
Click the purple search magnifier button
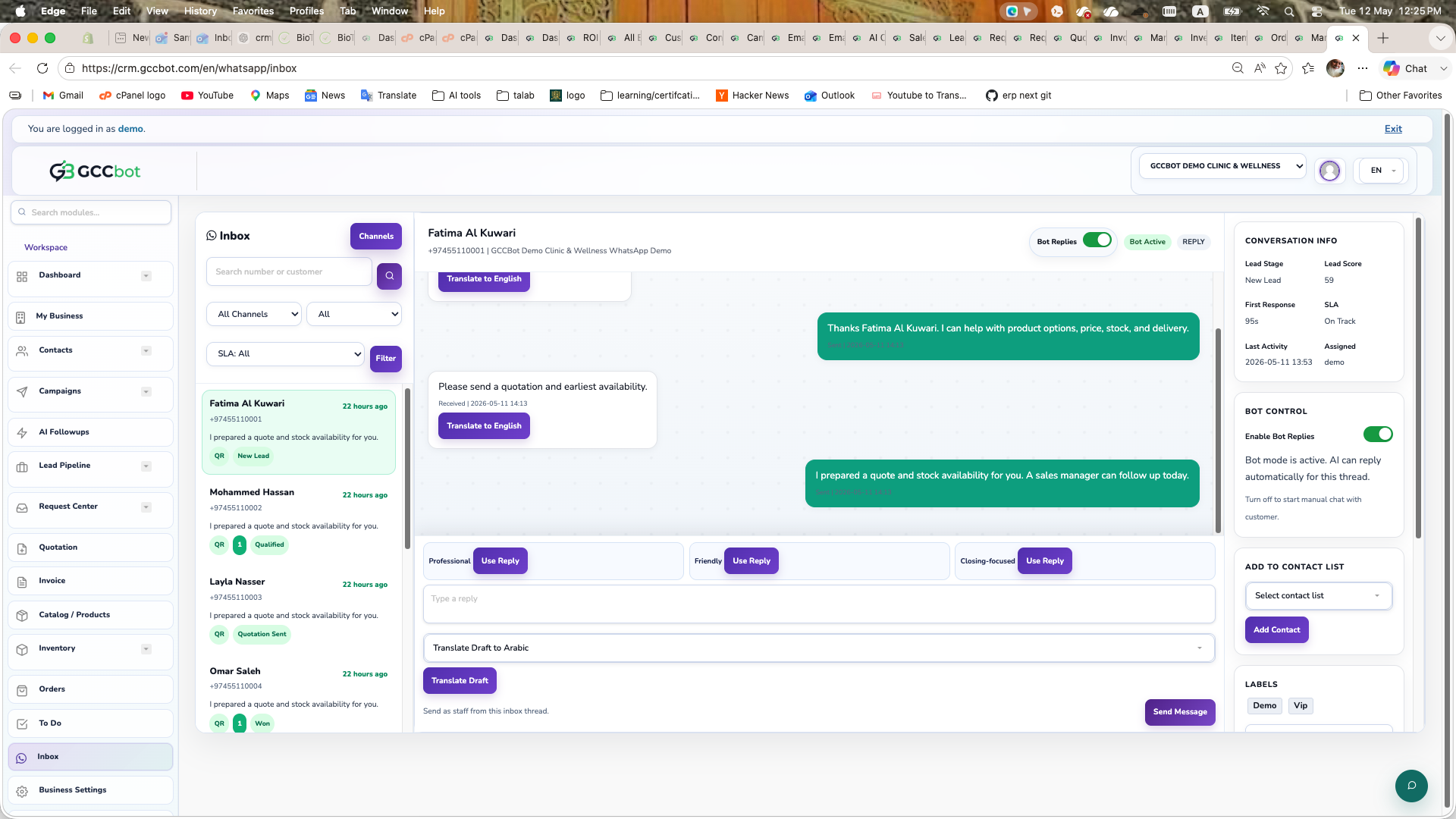tap(389, 276)
